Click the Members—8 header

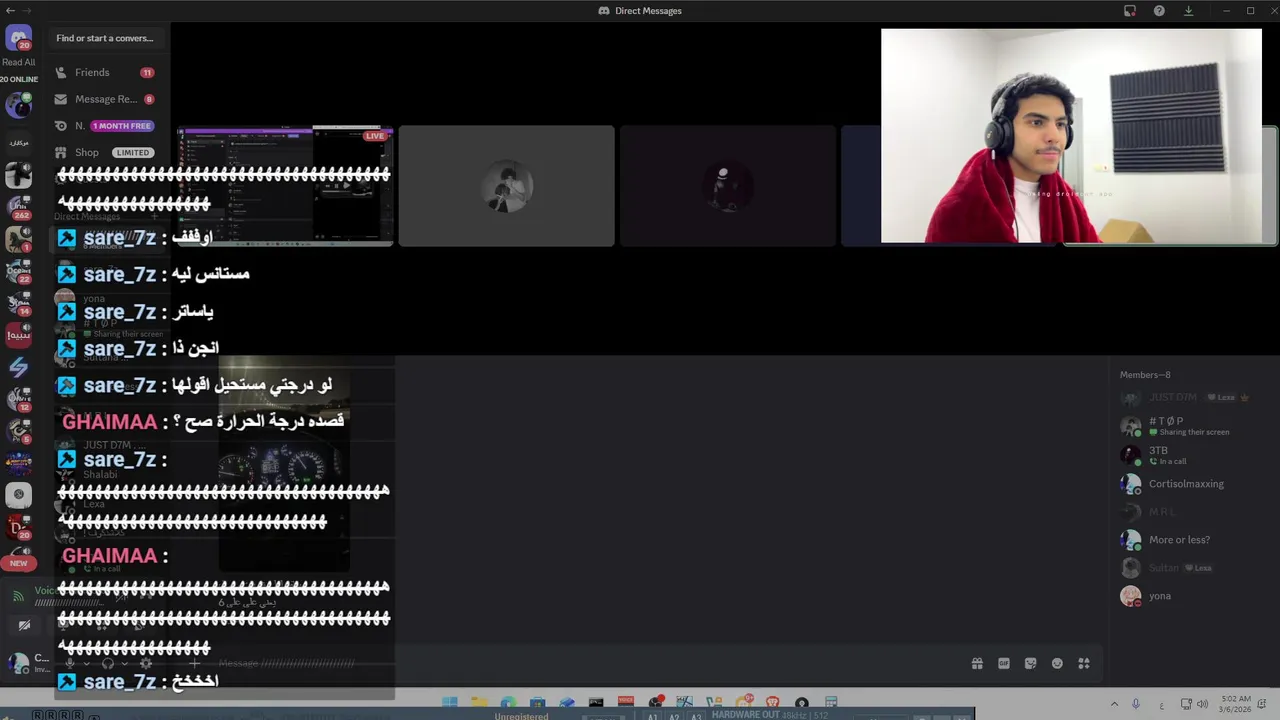coord(1145,375)
